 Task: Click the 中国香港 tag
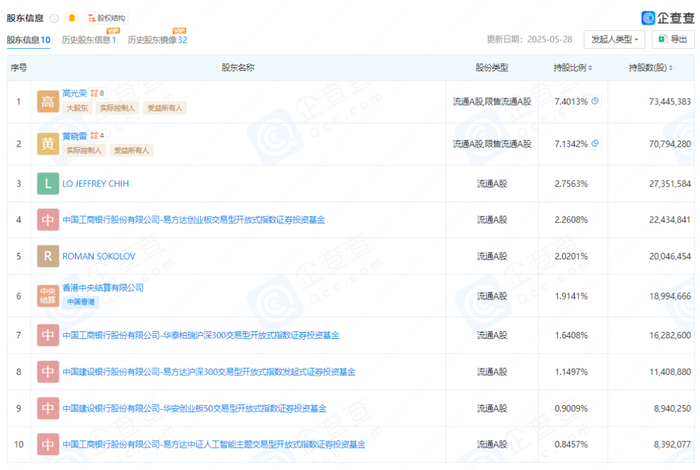pyautogui.click(x=81, y=302)
